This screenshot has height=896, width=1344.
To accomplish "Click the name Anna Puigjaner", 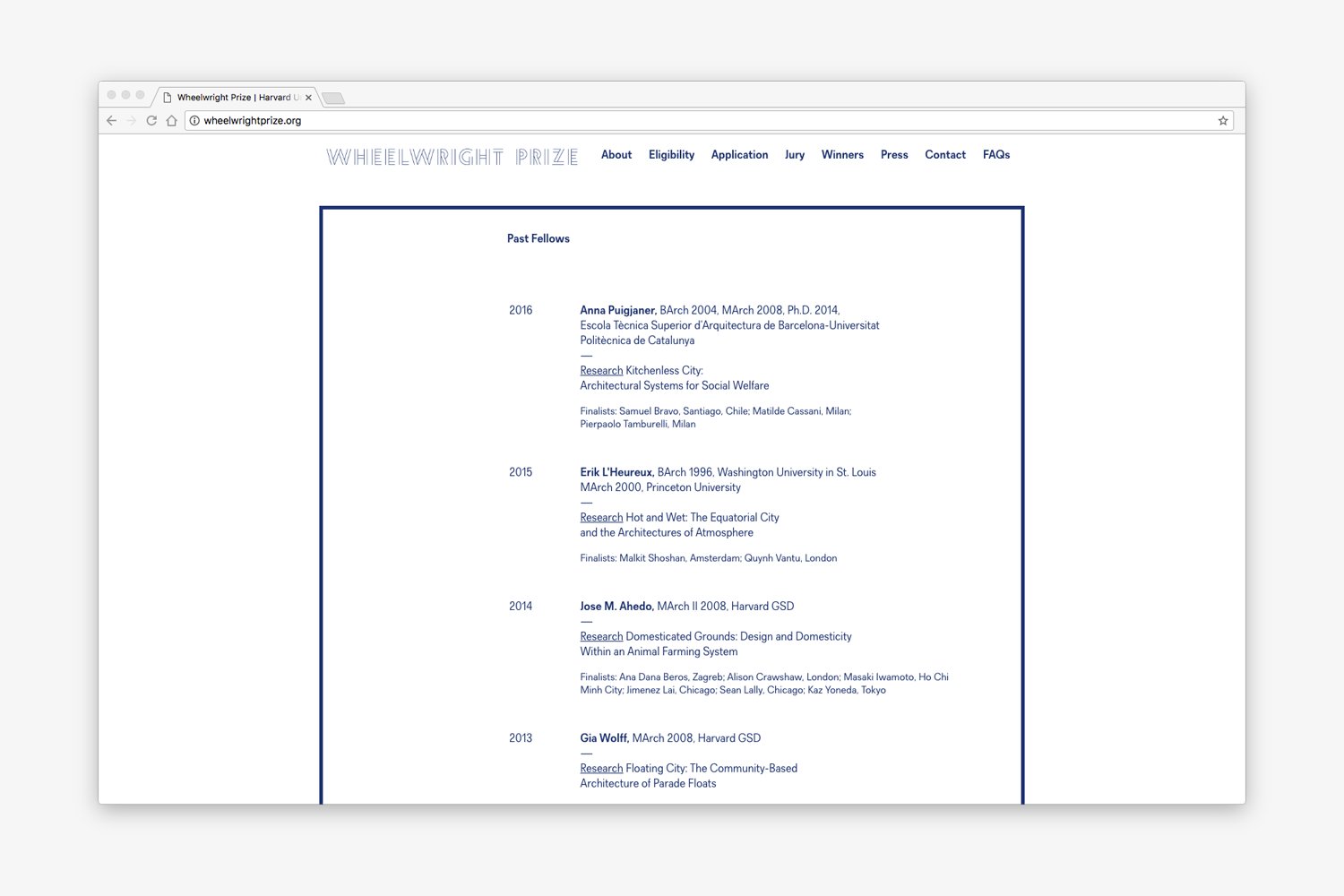I will click(618, 311).
